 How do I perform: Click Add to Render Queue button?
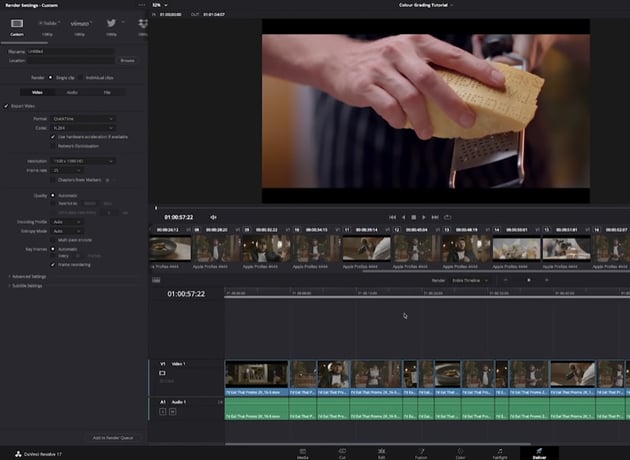coord(113,438)
